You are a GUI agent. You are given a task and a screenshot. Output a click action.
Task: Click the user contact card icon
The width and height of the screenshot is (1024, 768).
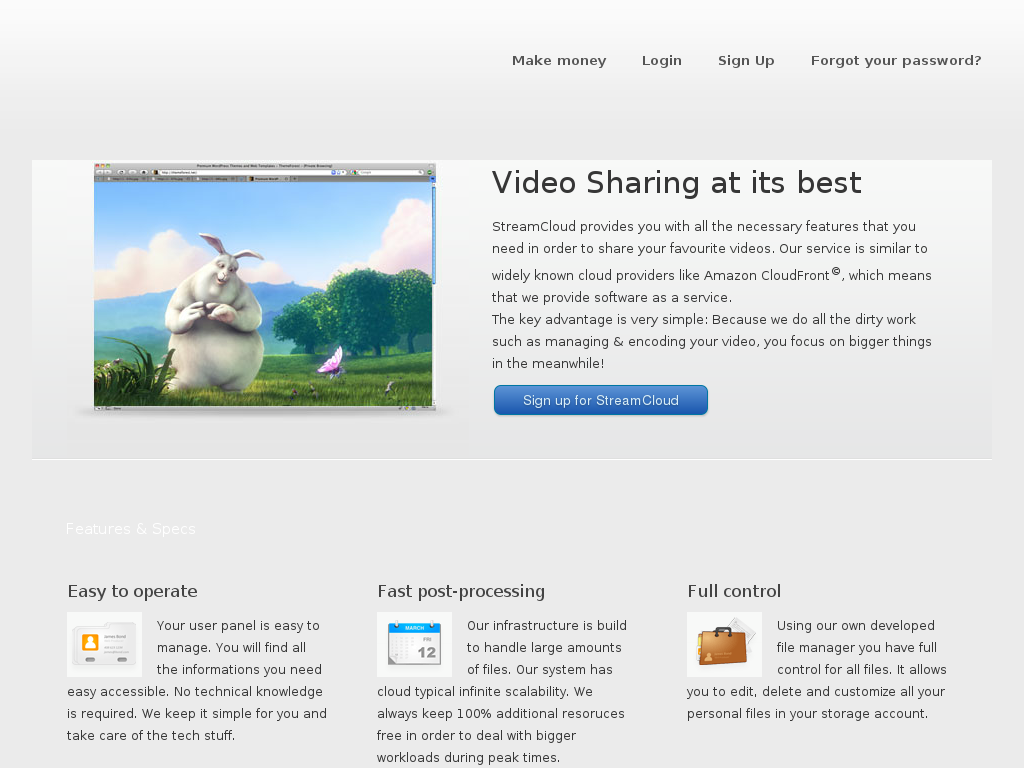click(x=104, y=645)
